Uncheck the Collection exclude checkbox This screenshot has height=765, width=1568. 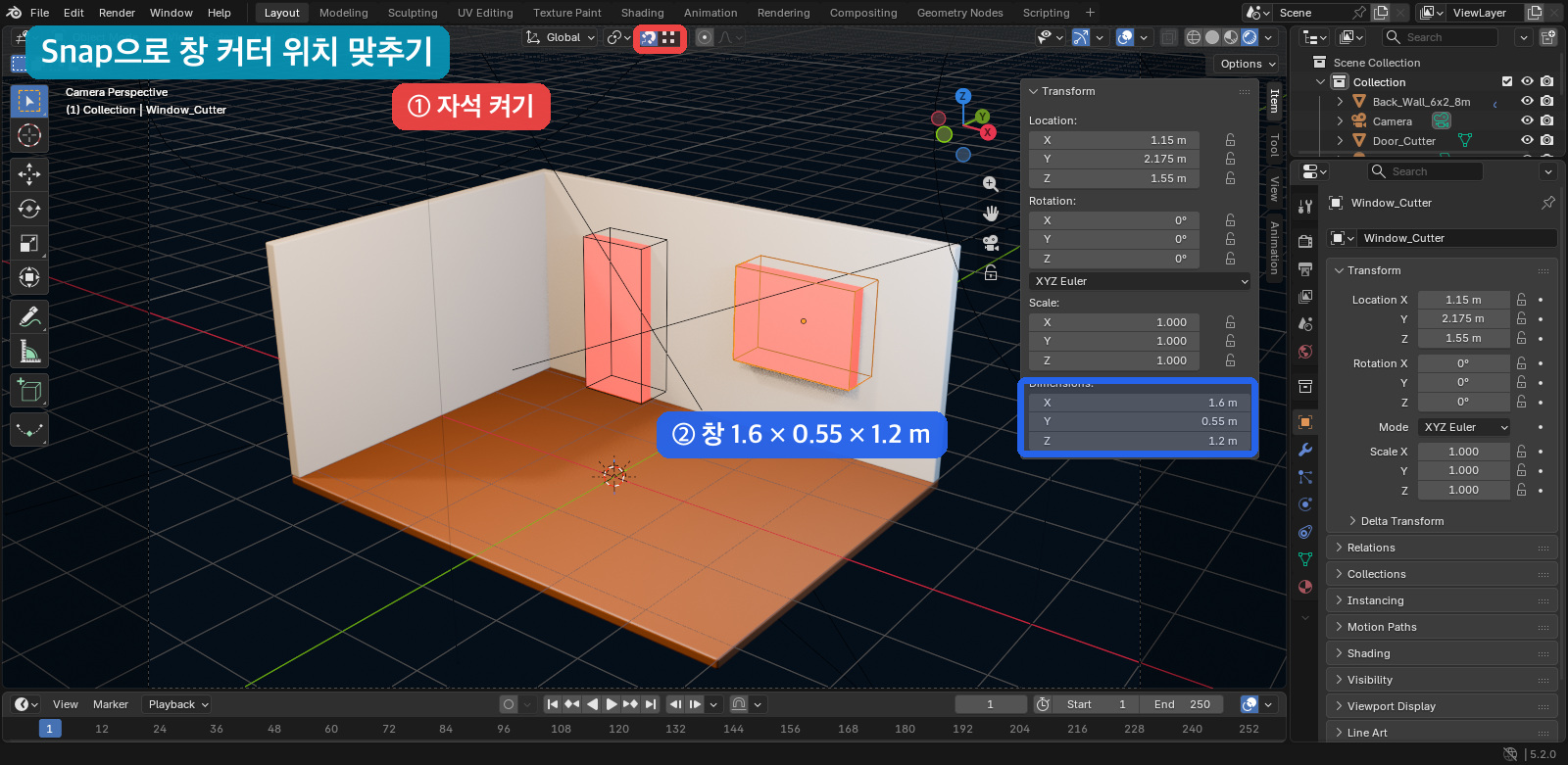pyautogui.click(x=1507, y=81)
